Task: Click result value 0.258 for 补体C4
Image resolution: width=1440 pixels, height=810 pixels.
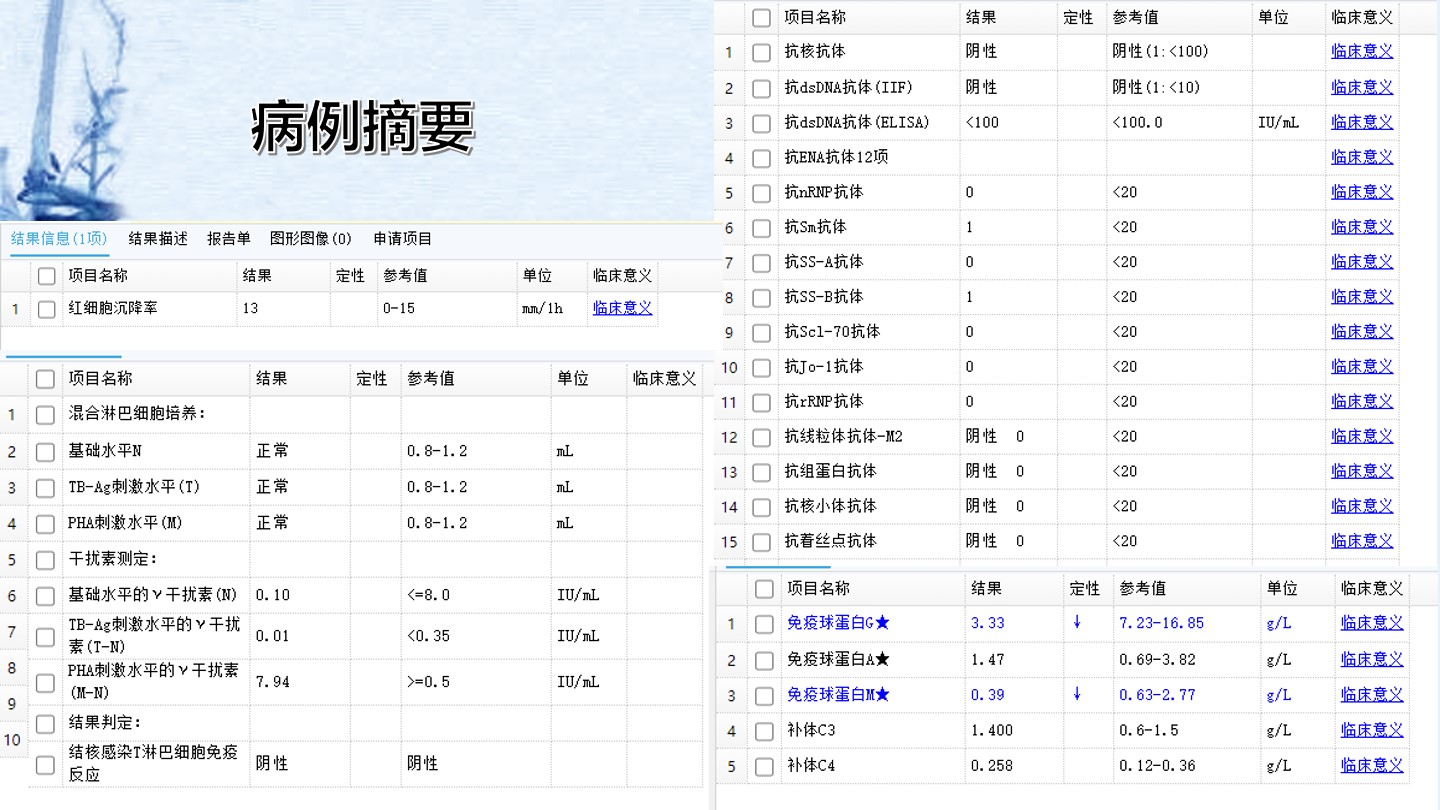Action: [x=992, y=766]
